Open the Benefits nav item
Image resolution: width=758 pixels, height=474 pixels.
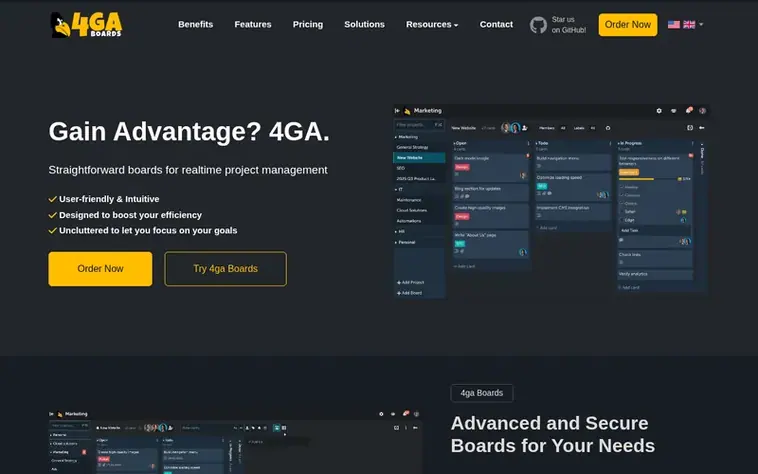195,25
